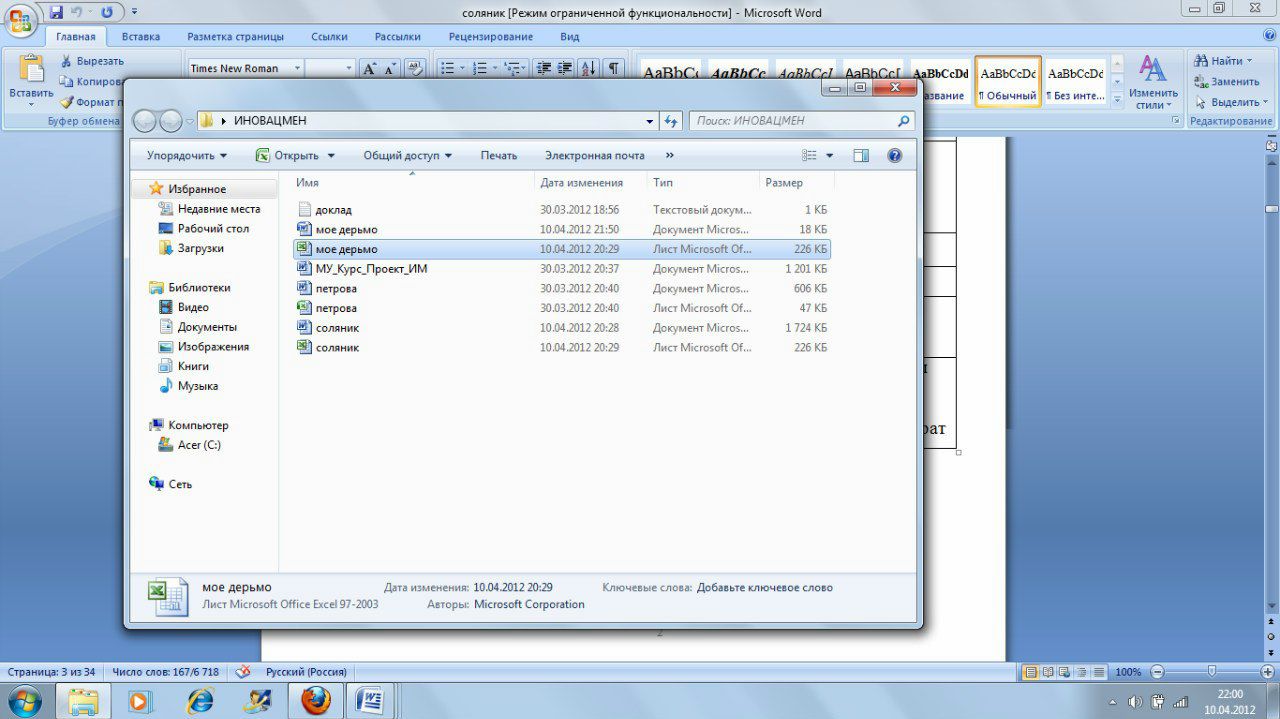Open the font size dropdown in Word
This screenshot has height=719, width=1280.
(x=349, y=68)
